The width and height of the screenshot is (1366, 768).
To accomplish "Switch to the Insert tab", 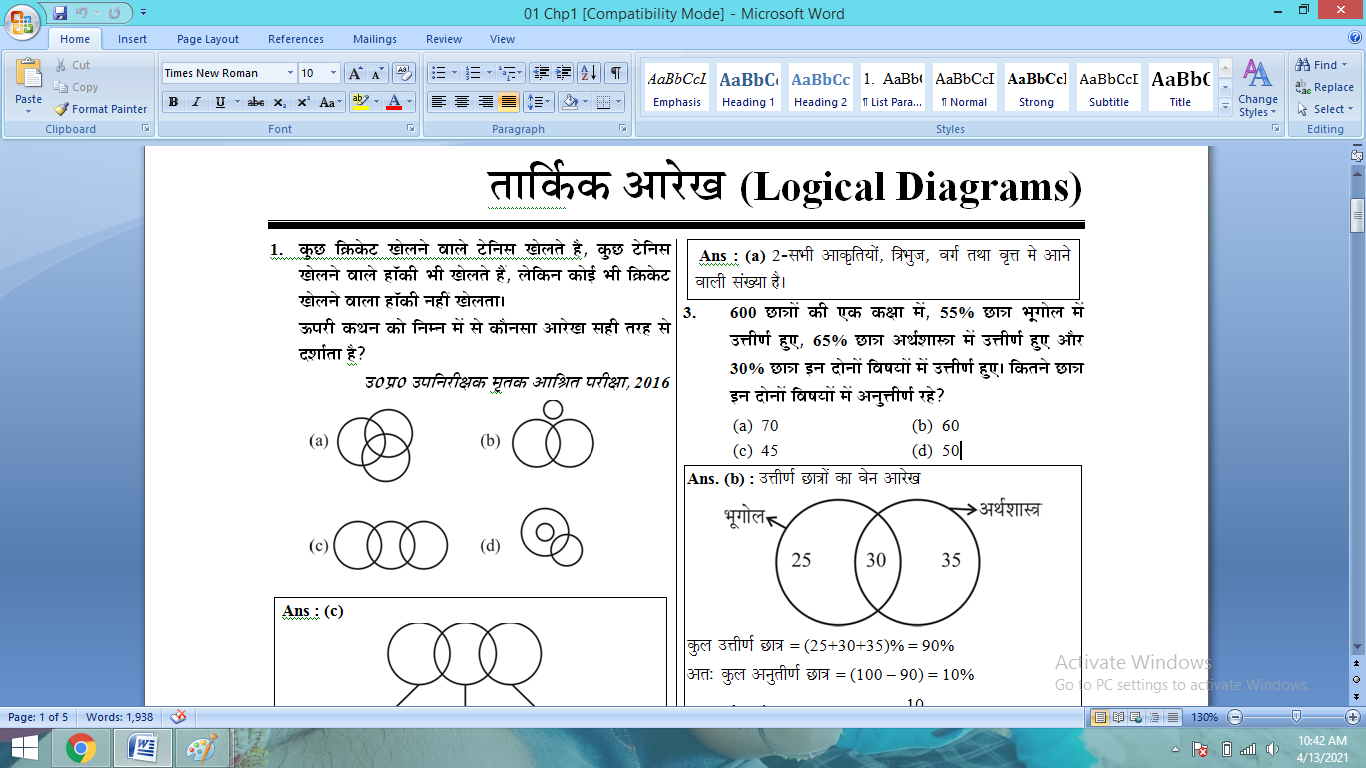I will click(x=133, y=39).
